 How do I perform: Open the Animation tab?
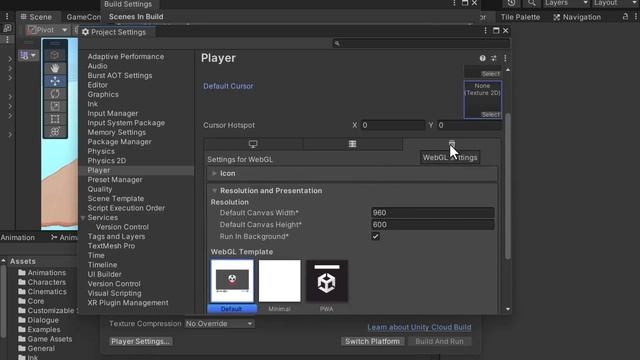click(18, 238)
